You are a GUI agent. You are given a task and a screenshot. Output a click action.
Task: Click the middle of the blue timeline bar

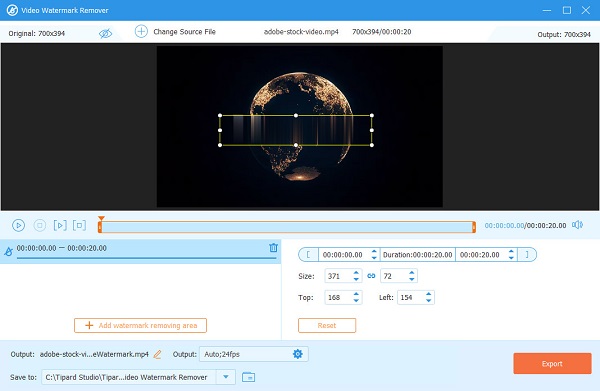point(287,227)
